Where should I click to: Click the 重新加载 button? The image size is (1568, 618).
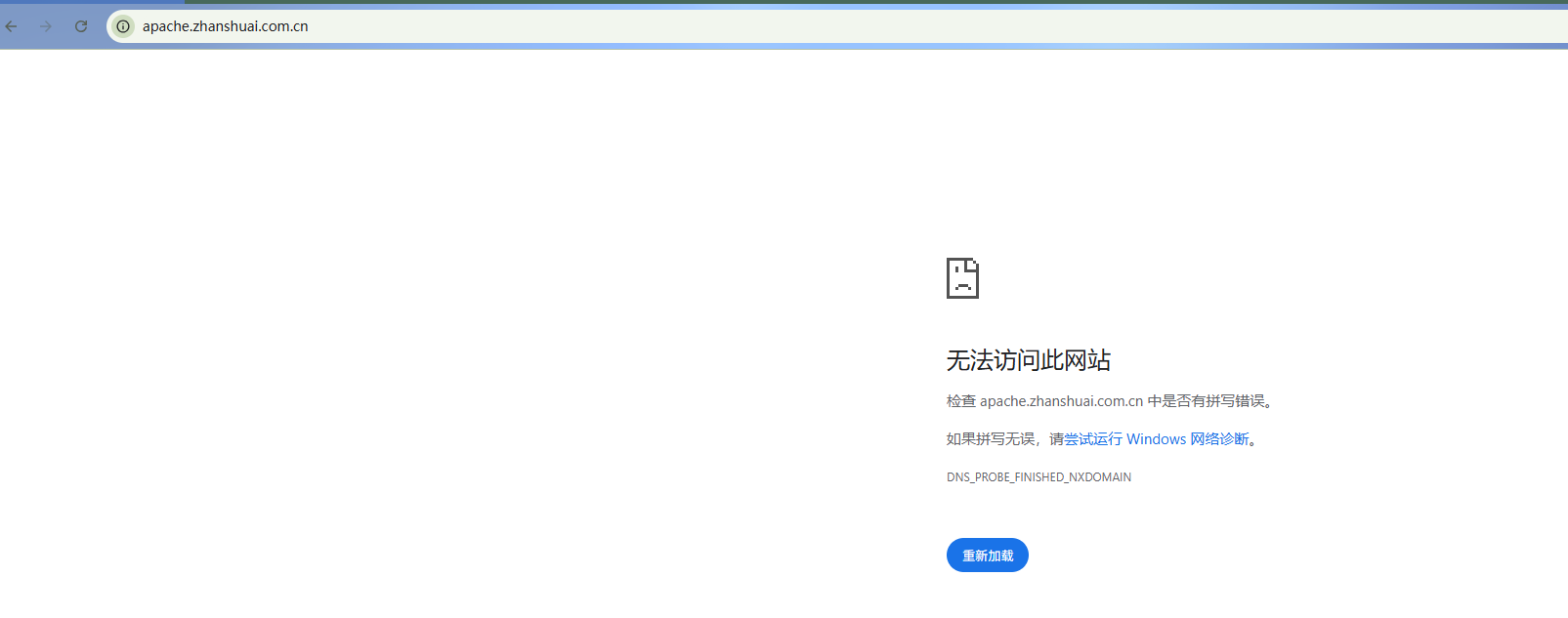pos(988,556)
